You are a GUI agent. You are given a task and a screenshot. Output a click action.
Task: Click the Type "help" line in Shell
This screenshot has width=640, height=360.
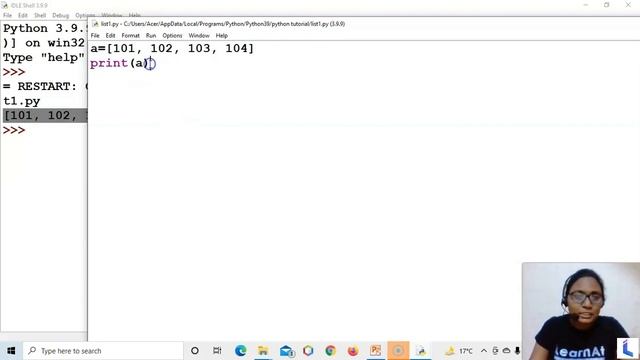[x=44, y=58]
